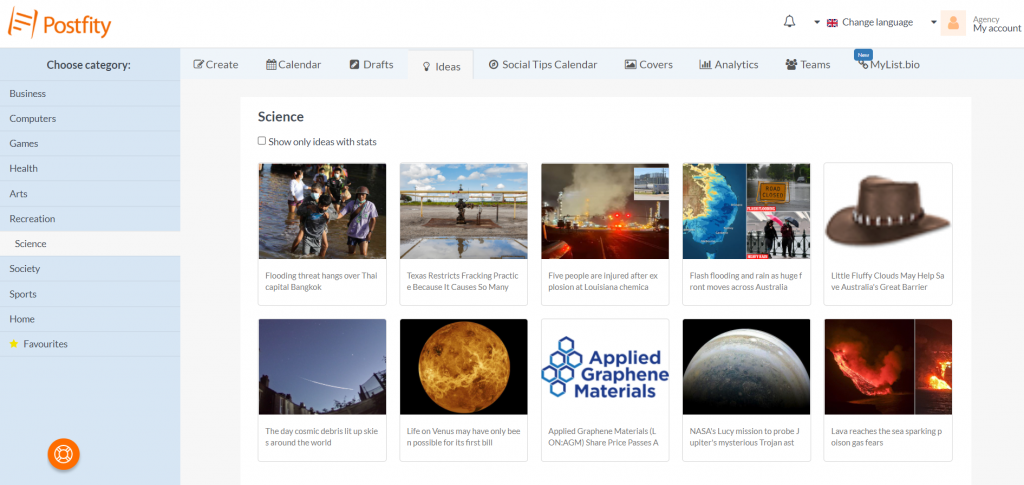Open the Society category
The image size is (1024, 485).
click(x=90, y=268)
